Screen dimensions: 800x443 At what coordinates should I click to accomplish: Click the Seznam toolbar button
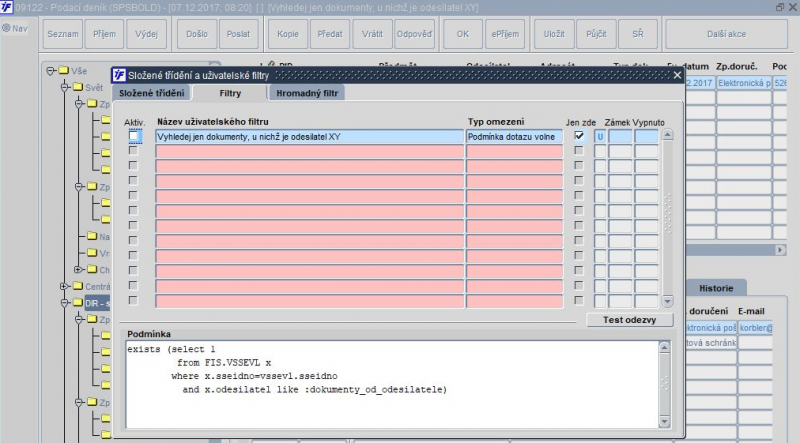63,33
